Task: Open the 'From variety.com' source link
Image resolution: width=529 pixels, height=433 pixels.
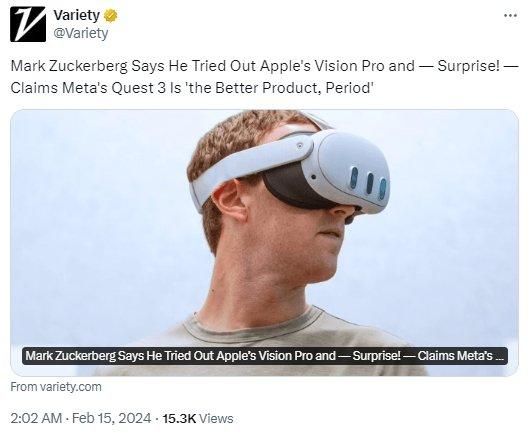Action: 56,387
